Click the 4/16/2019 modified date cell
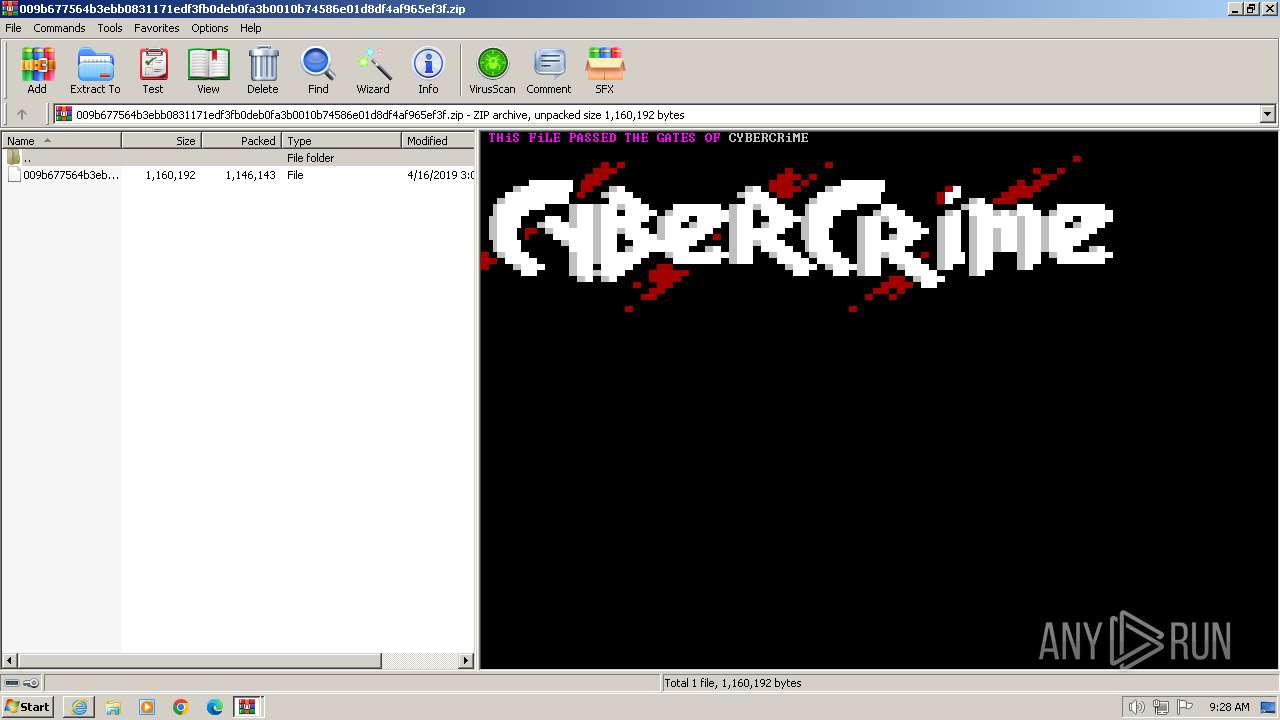The image size is (1280, 720). pos(440,175)
